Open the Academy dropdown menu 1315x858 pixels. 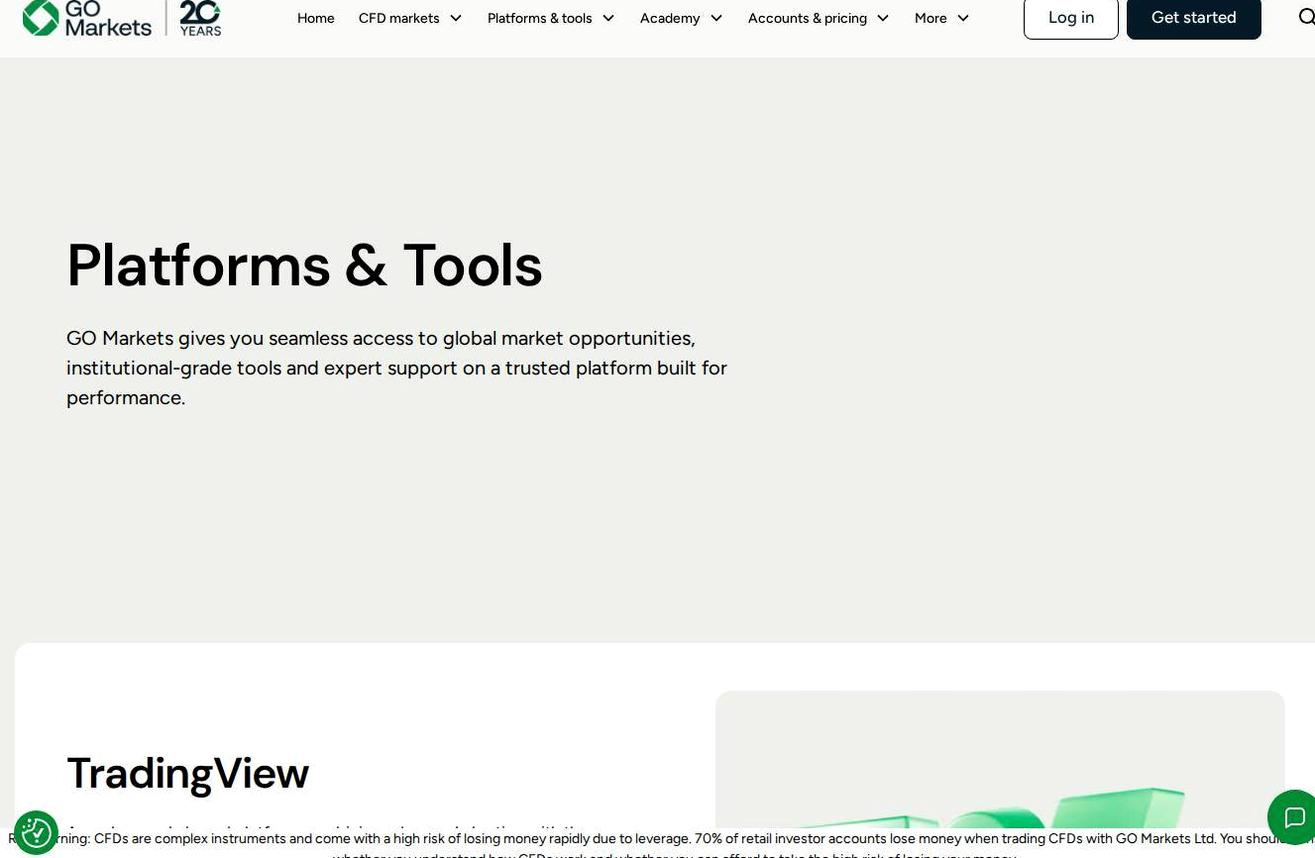click(x=681, y=18)
